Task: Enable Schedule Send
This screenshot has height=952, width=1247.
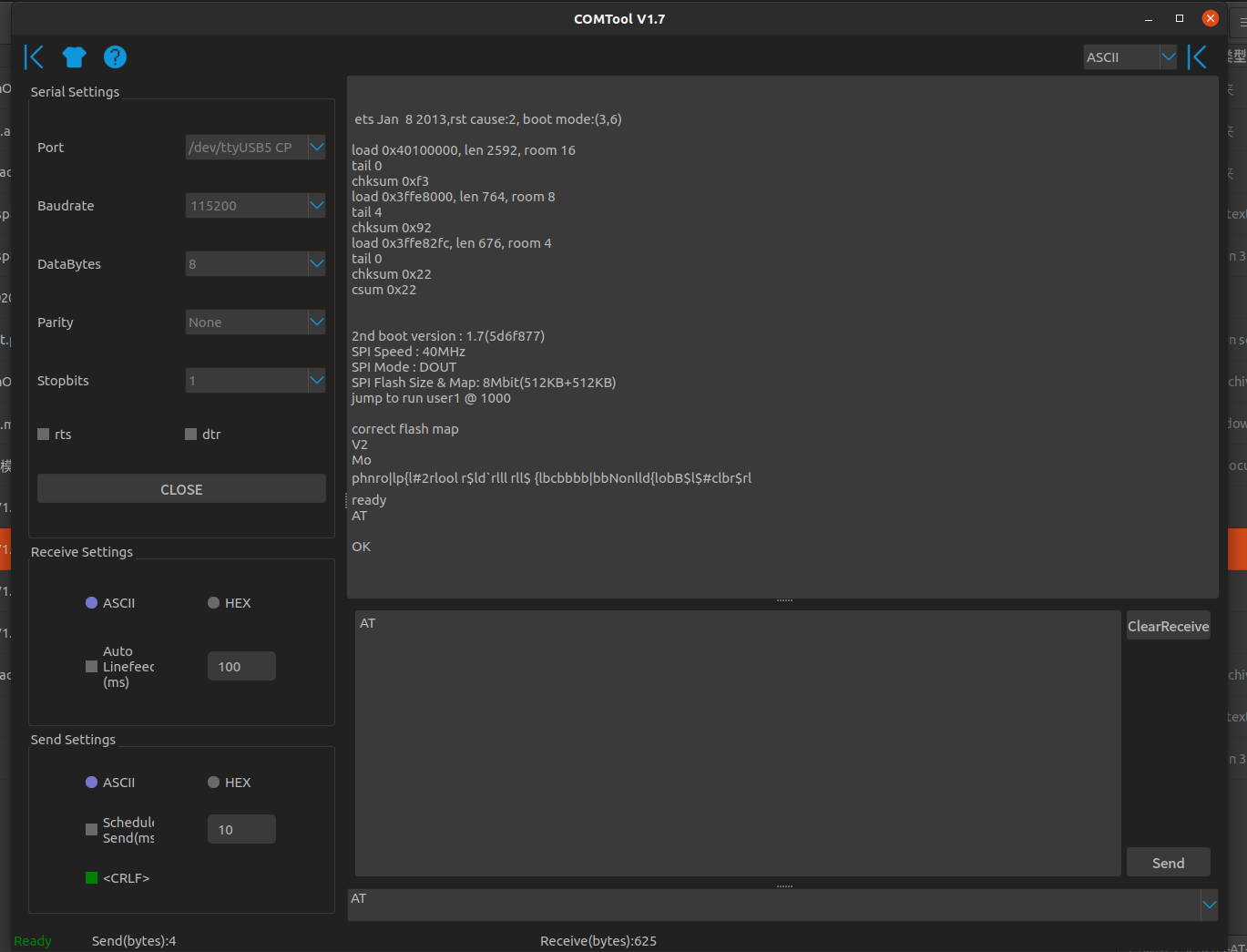Action: pos(91,829)
